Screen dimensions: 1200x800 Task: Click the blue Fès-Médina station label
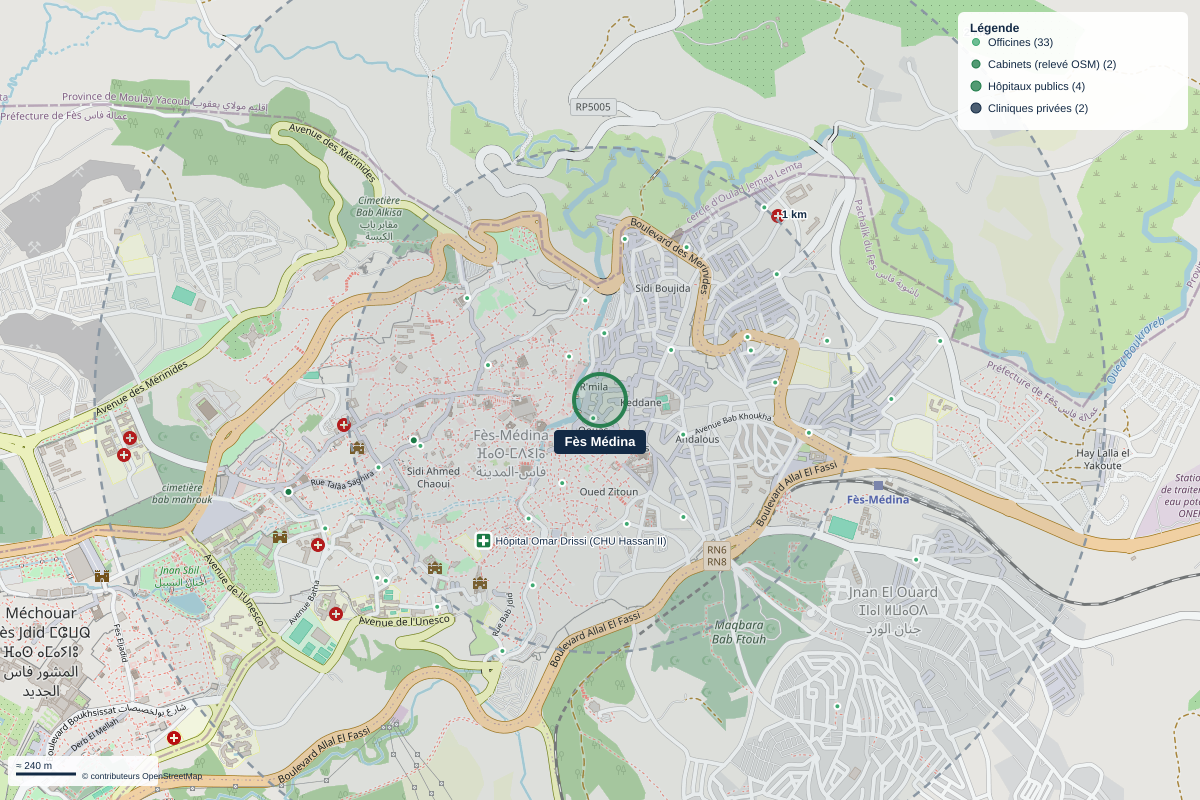click(x=878, y=500)
